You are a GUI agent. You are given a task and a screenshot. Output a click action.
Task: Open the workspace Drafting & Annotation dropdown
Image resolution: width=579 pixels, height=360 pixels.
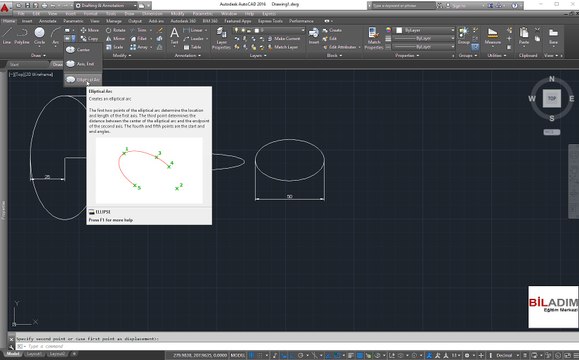[105, 6]
